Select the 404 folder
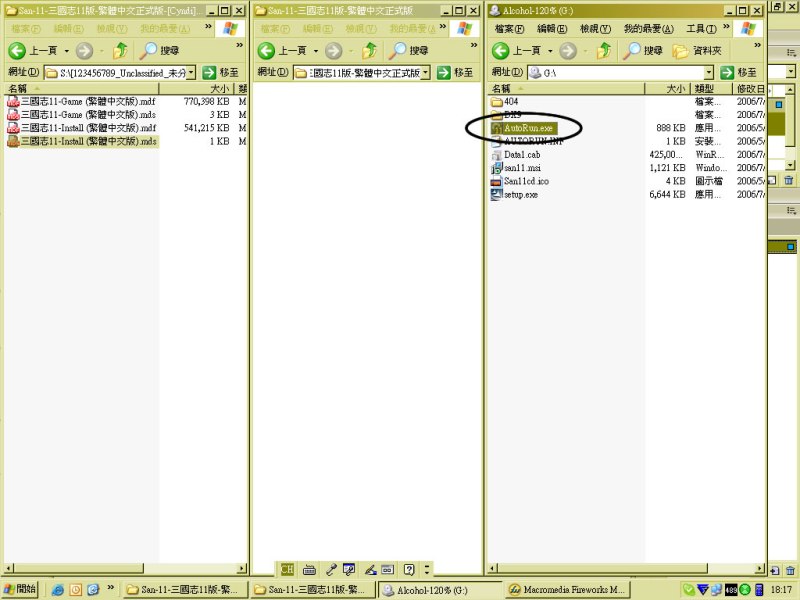 click(505, 102)
